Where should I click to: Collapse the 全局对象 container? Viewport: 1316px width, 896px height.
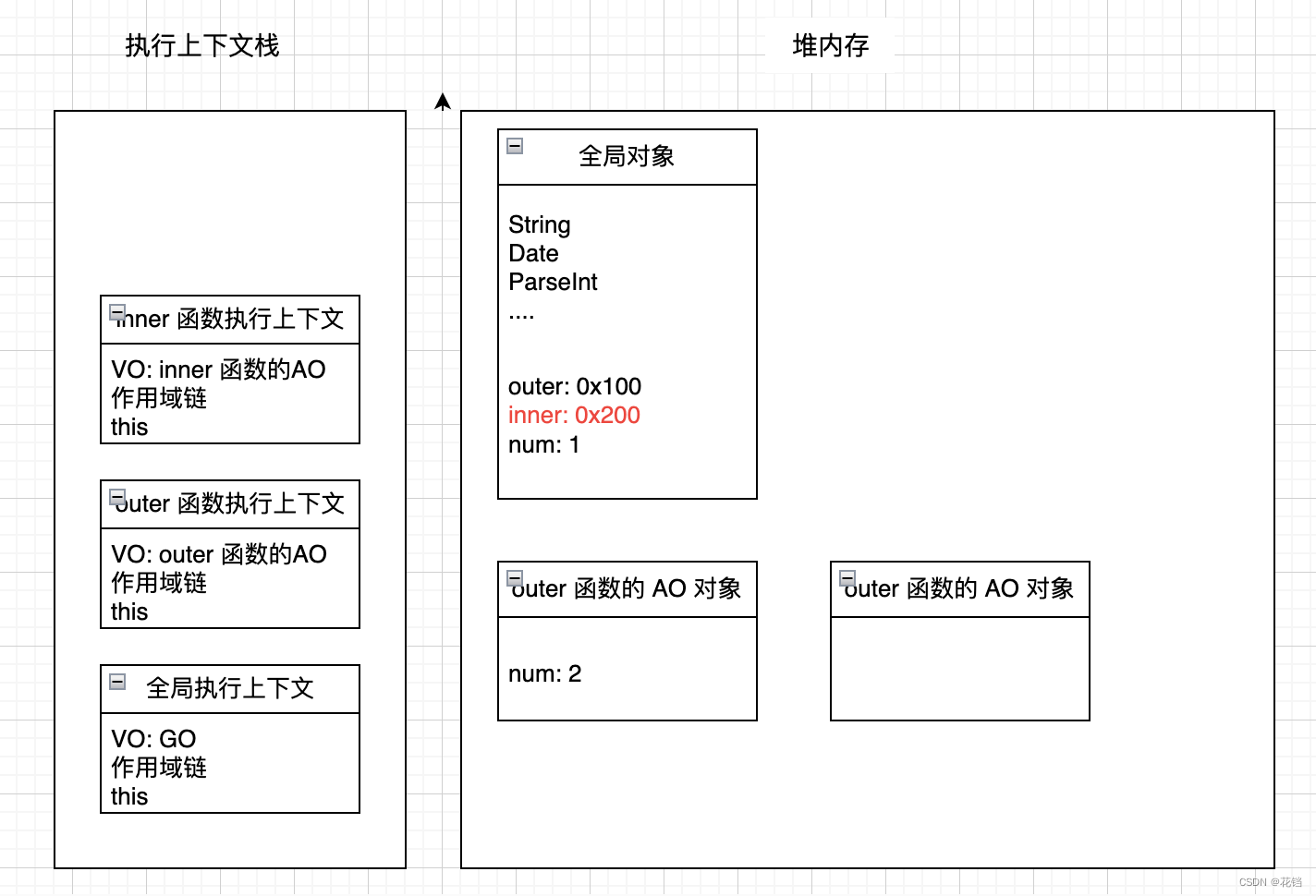point(515,146)
